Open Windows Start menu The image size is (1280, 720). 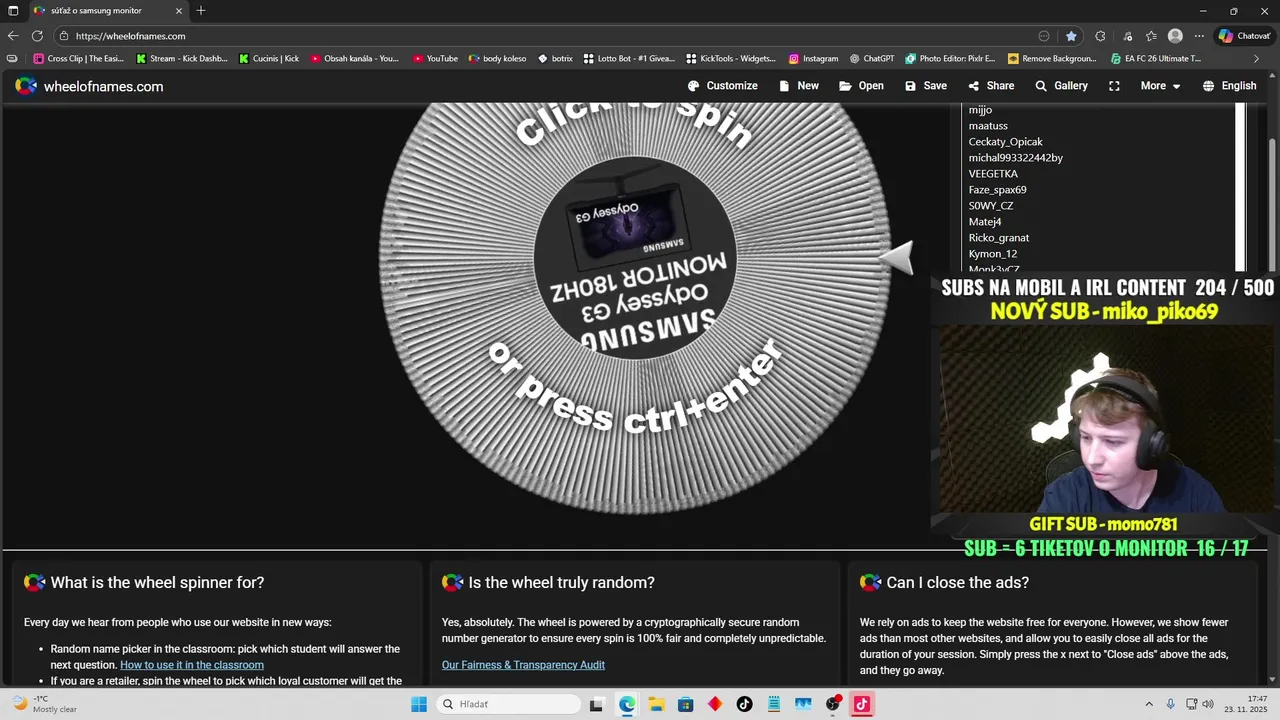[x=419, y=704]
